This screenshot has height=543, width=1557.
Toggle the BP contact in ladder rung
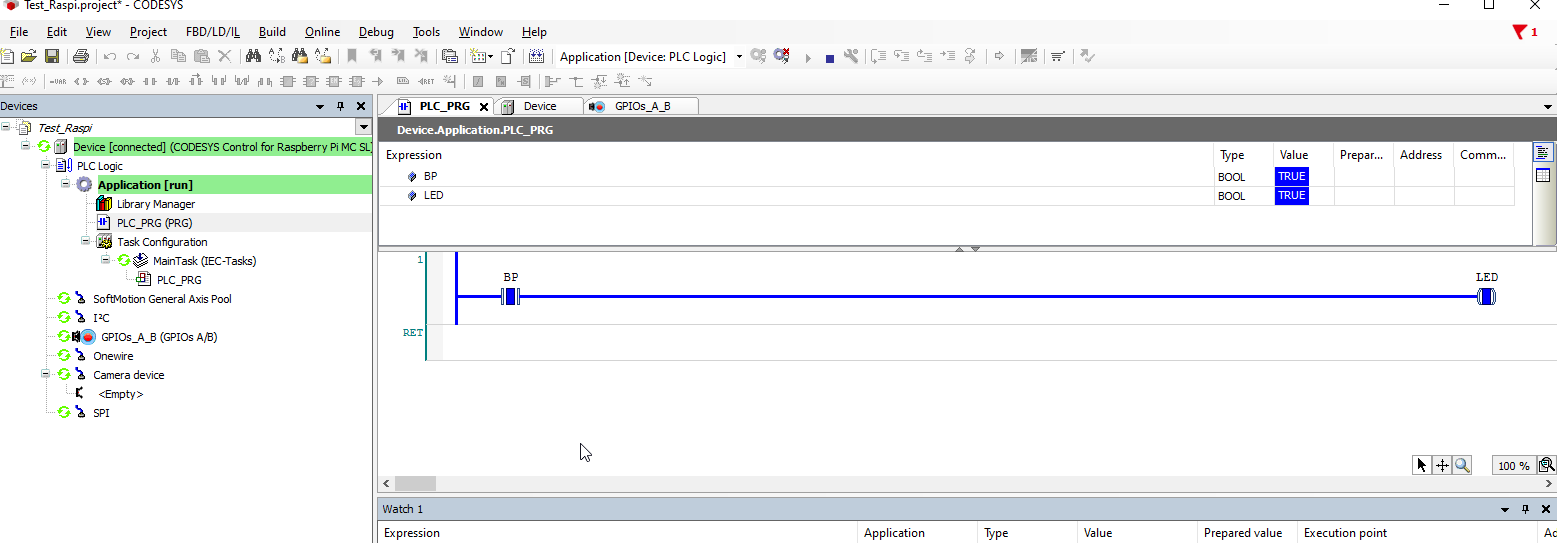point(510,296)
